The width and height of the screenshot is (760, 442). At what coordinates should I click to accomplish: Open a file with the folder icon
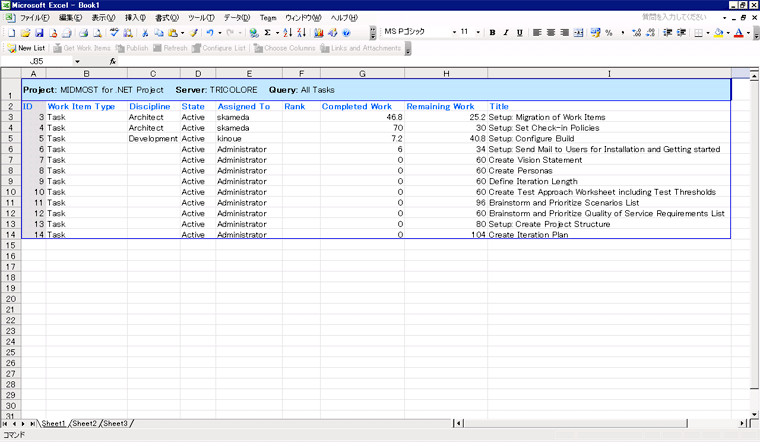coord(25,32)
